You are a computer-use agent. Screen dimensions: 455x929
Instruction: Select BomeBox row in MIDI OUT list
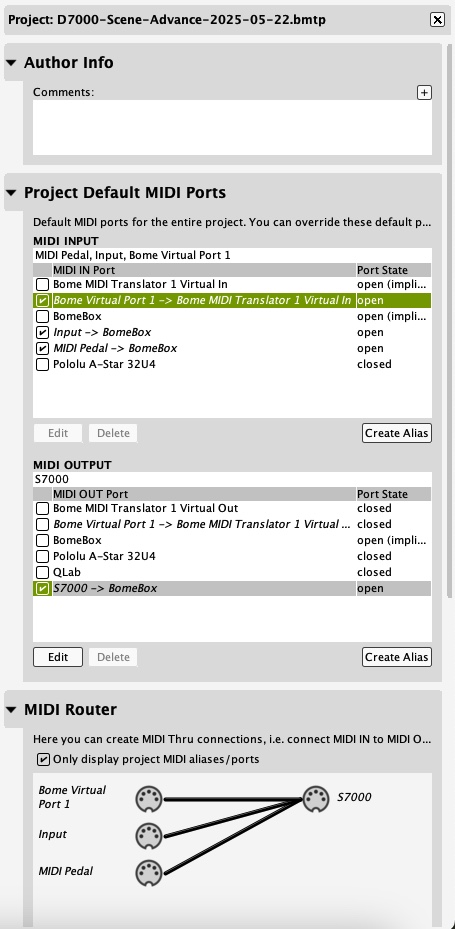232,540
